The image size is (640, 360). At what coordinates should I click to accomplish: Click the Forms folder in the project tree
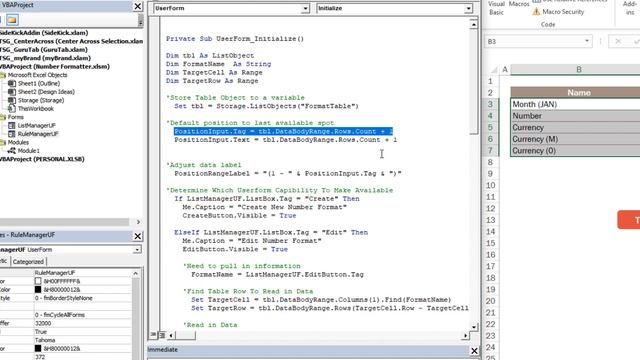coord(16,117)
